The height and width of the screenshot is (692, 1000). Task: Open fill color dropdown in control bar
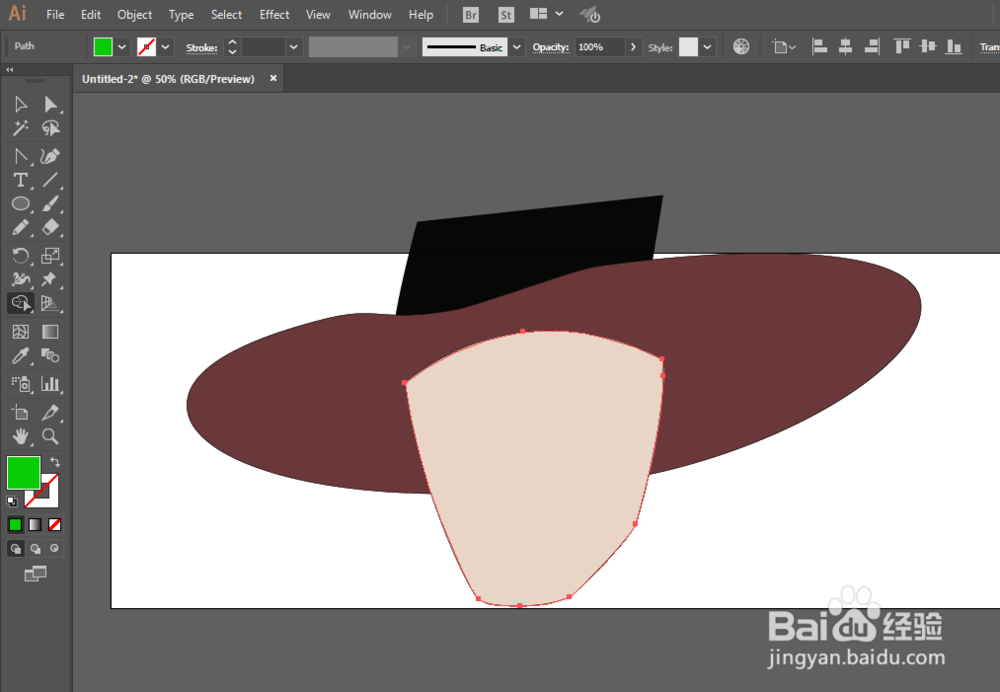coord(122,47)
